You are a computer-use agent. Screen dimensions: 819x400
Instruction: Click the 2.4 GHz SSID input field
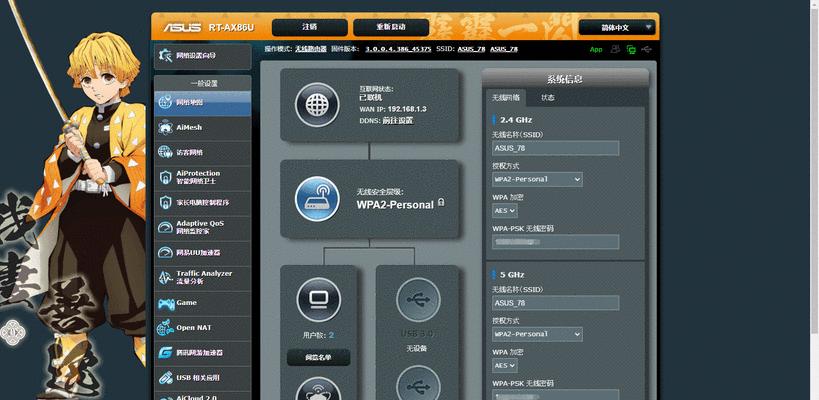coord(555,148)
